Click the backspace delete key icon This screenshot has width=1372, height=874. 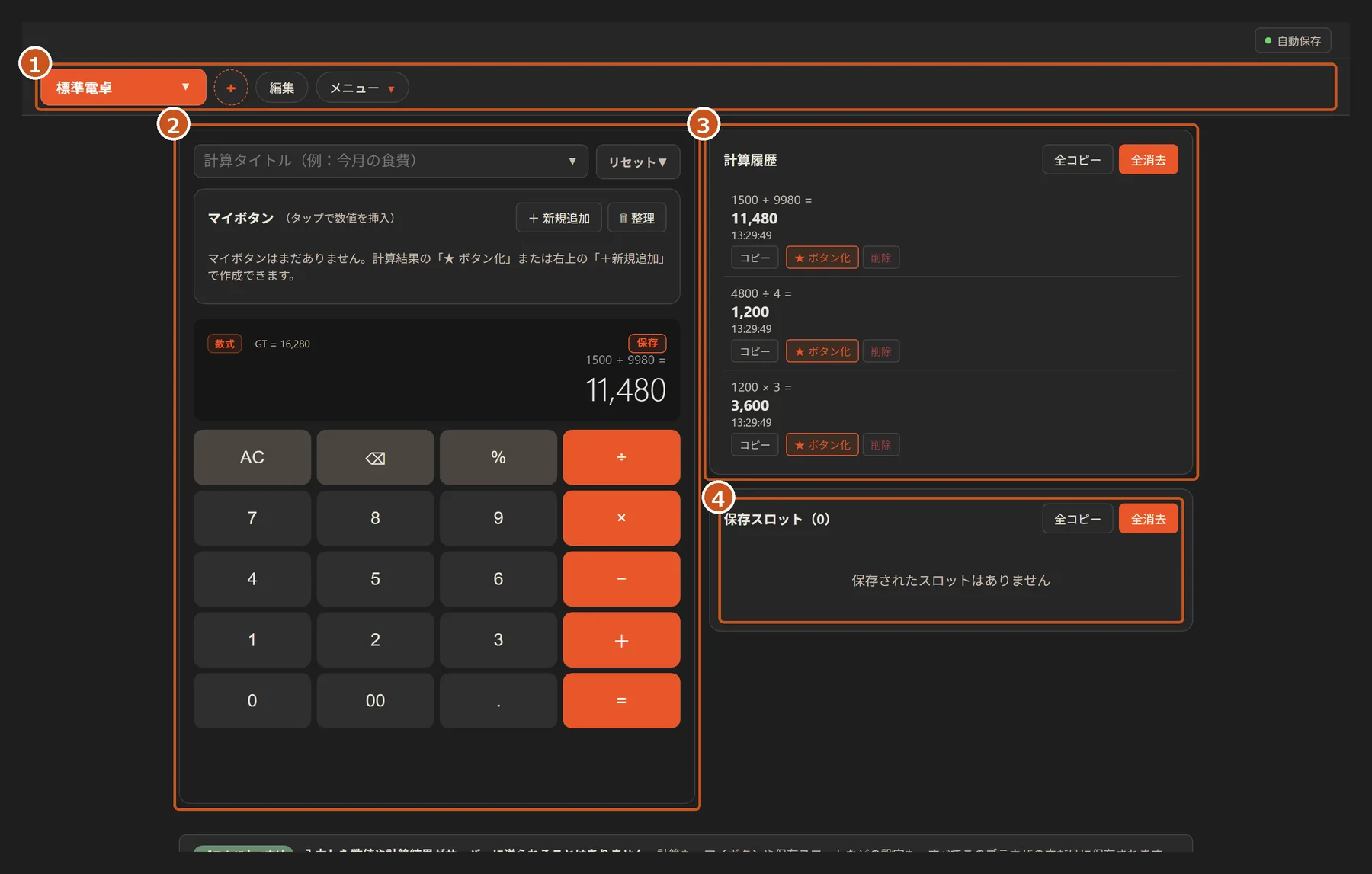tap(375, 457)
